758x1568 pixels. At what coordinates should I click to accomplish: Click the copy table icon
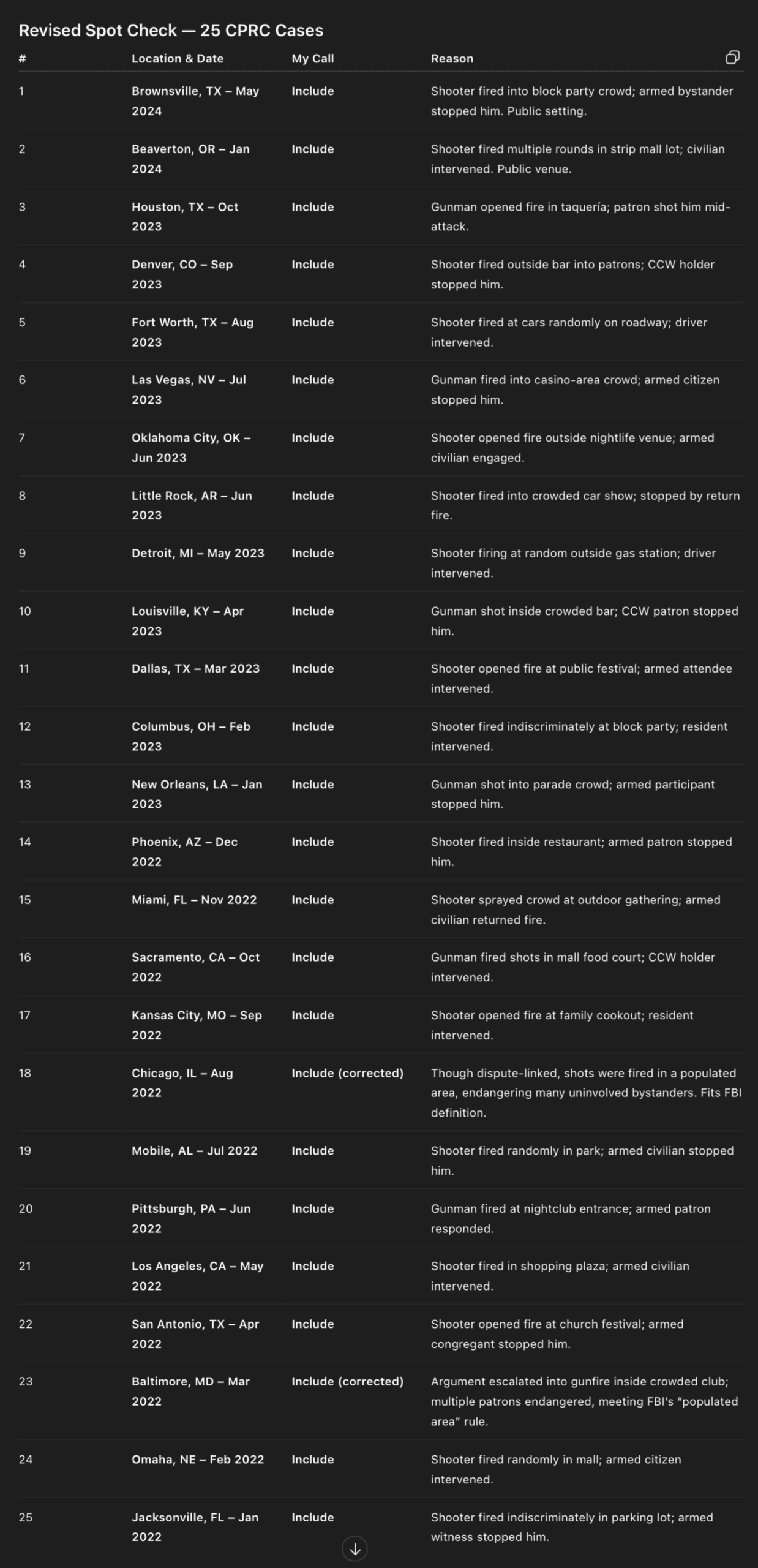[x=732, y=58]
